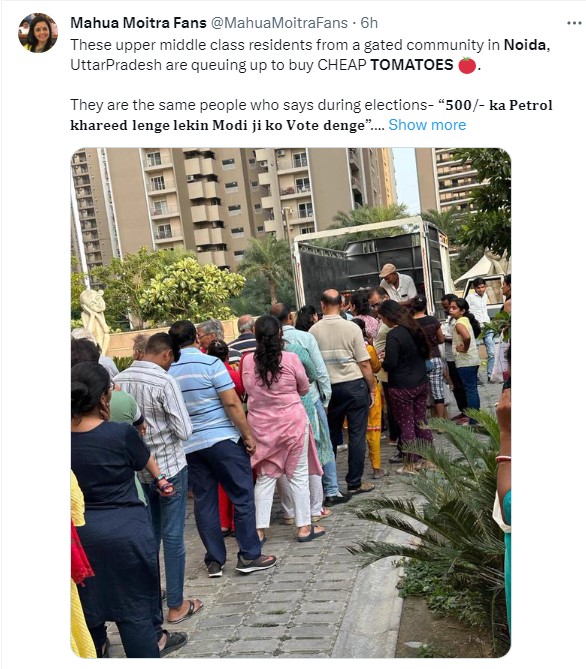Click the Mahua Moitra Fans profile avatar
Screen dimensions: 586x669
point(38,33)
